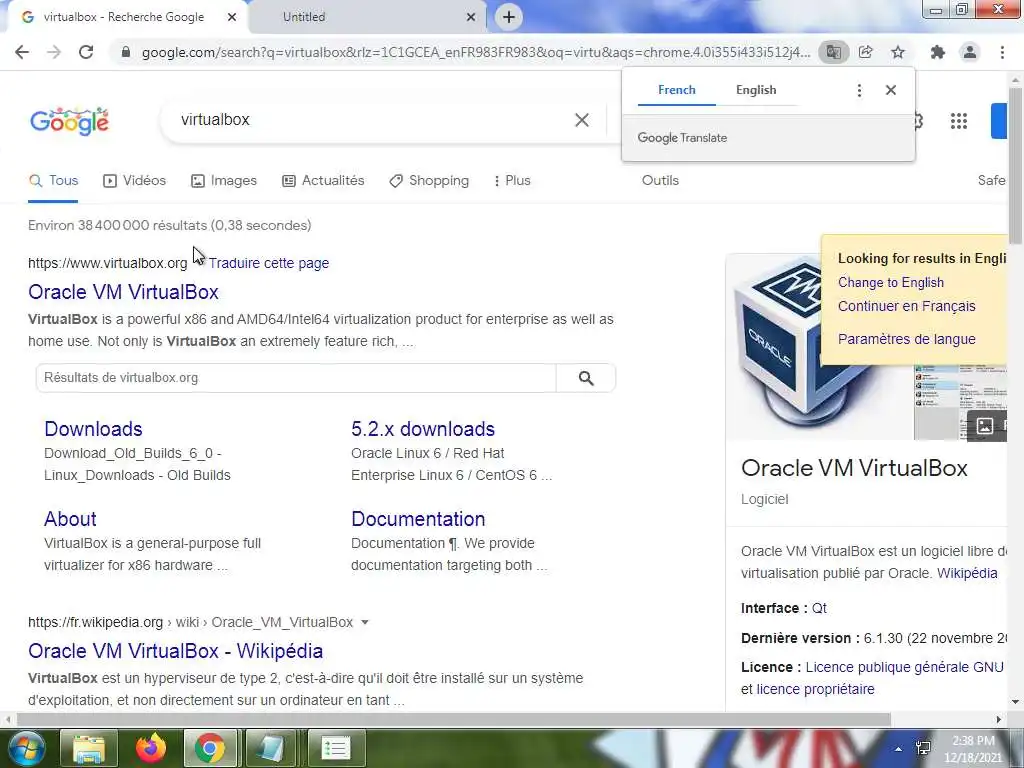Open the Vidéos search tab
The image size is (1024, 768).
pyautogui.click(x=135, y=181)
